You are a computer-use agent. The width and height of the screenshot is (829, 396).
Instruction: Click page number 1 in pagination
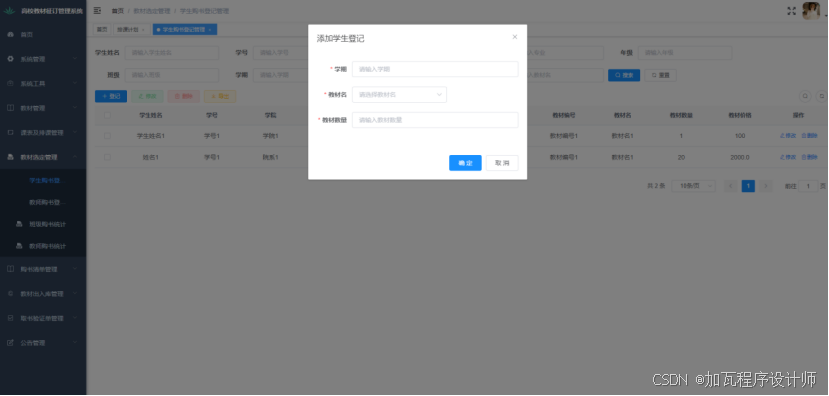(x=748, y=186)
